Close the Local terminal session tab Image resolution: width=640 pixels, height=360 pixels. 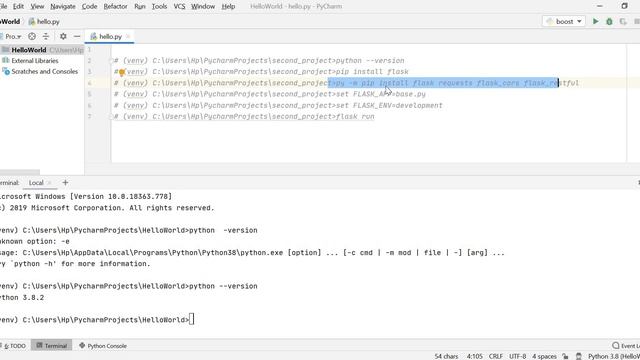(50, 183)
